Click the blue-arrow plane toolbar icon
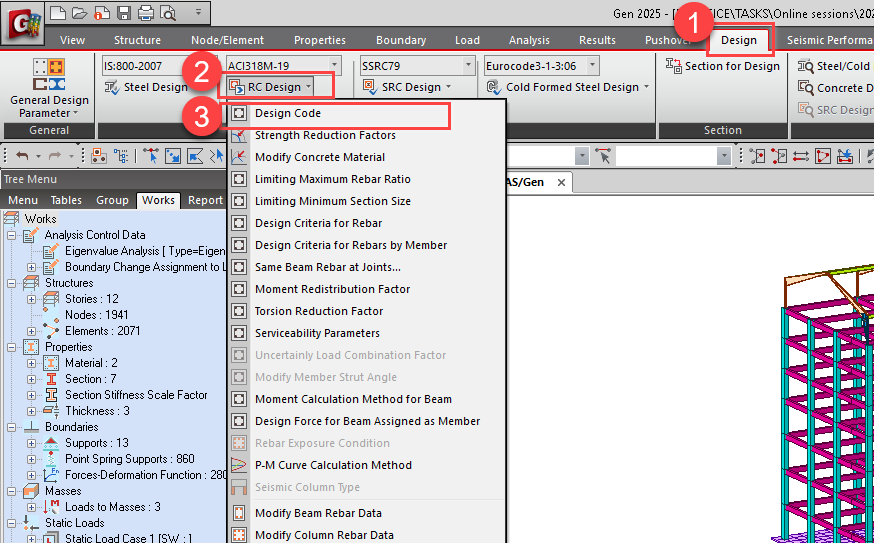 844,156
